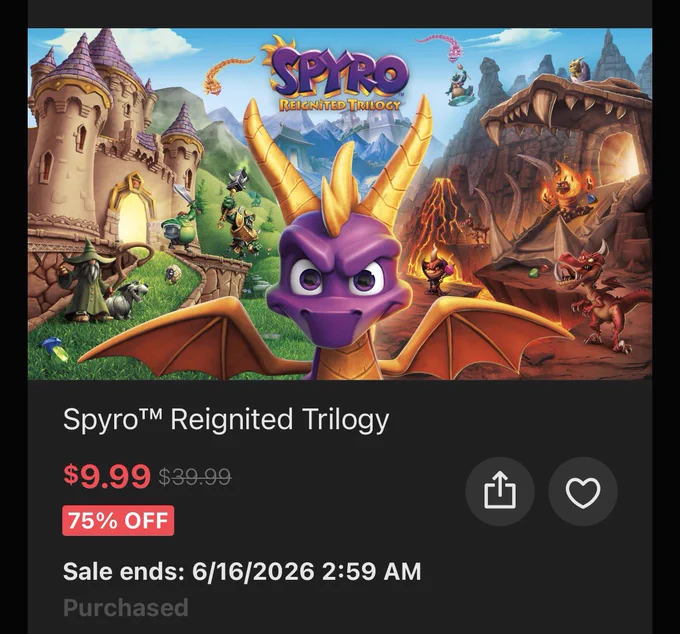Screen dimensions: 680x634
Task: Click the $9.99 sale price
Action: [x=107, y=476]
